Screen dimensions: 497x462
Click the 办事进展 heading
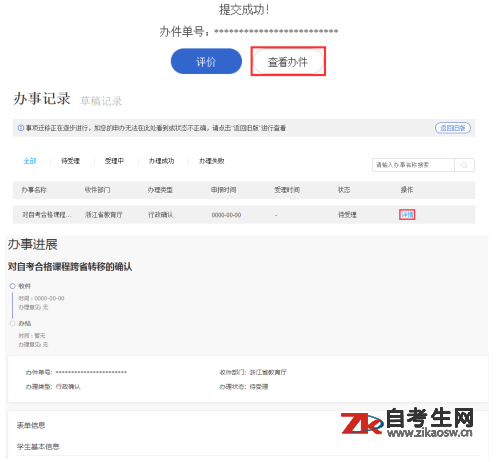pyautogui.click(x=33, y=244)
